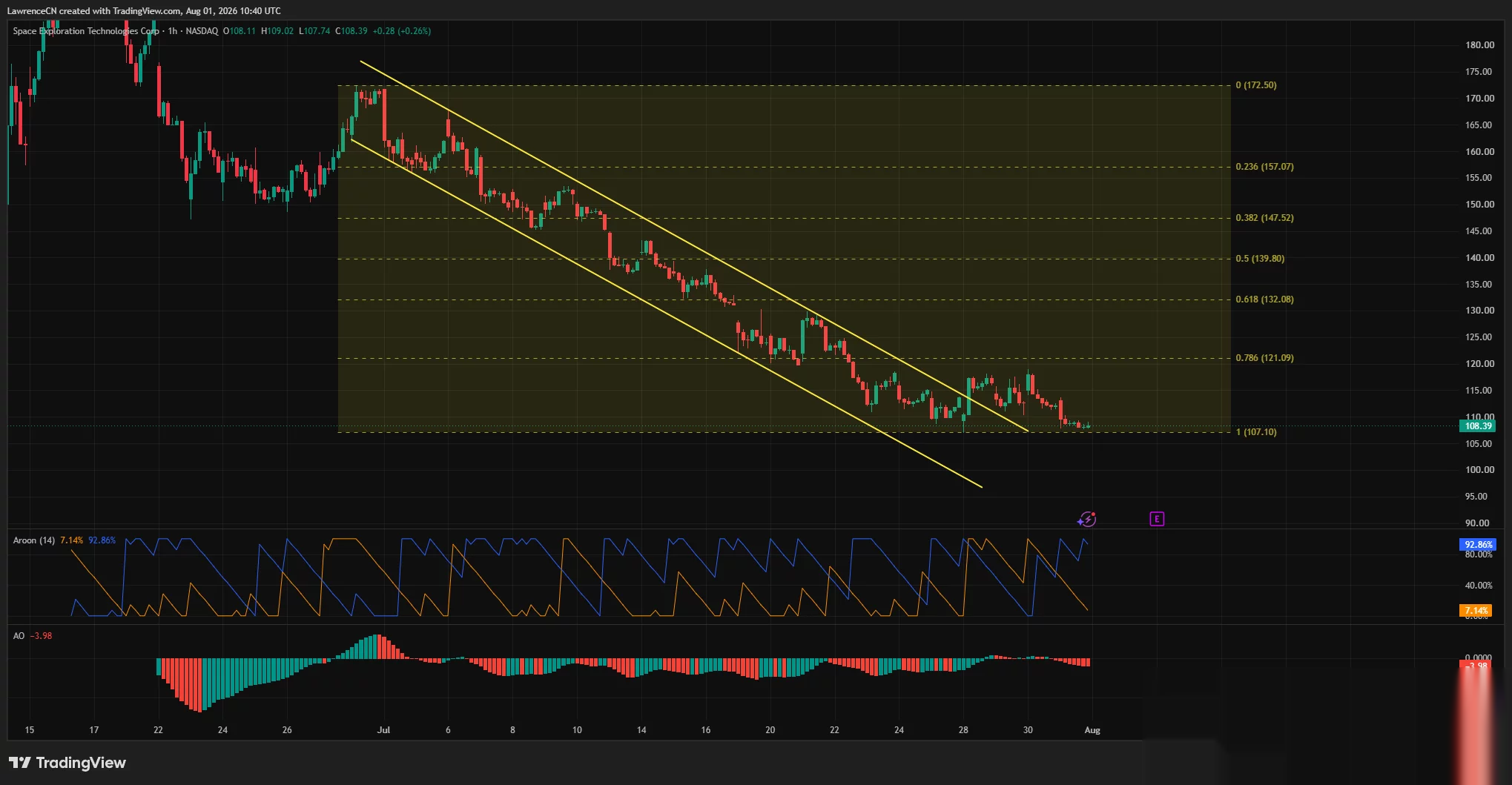Image resolution: width=1512 pixels, height=785 pixels.
Task: Click the 120.00 price axis label
Action: [1479, 364]
